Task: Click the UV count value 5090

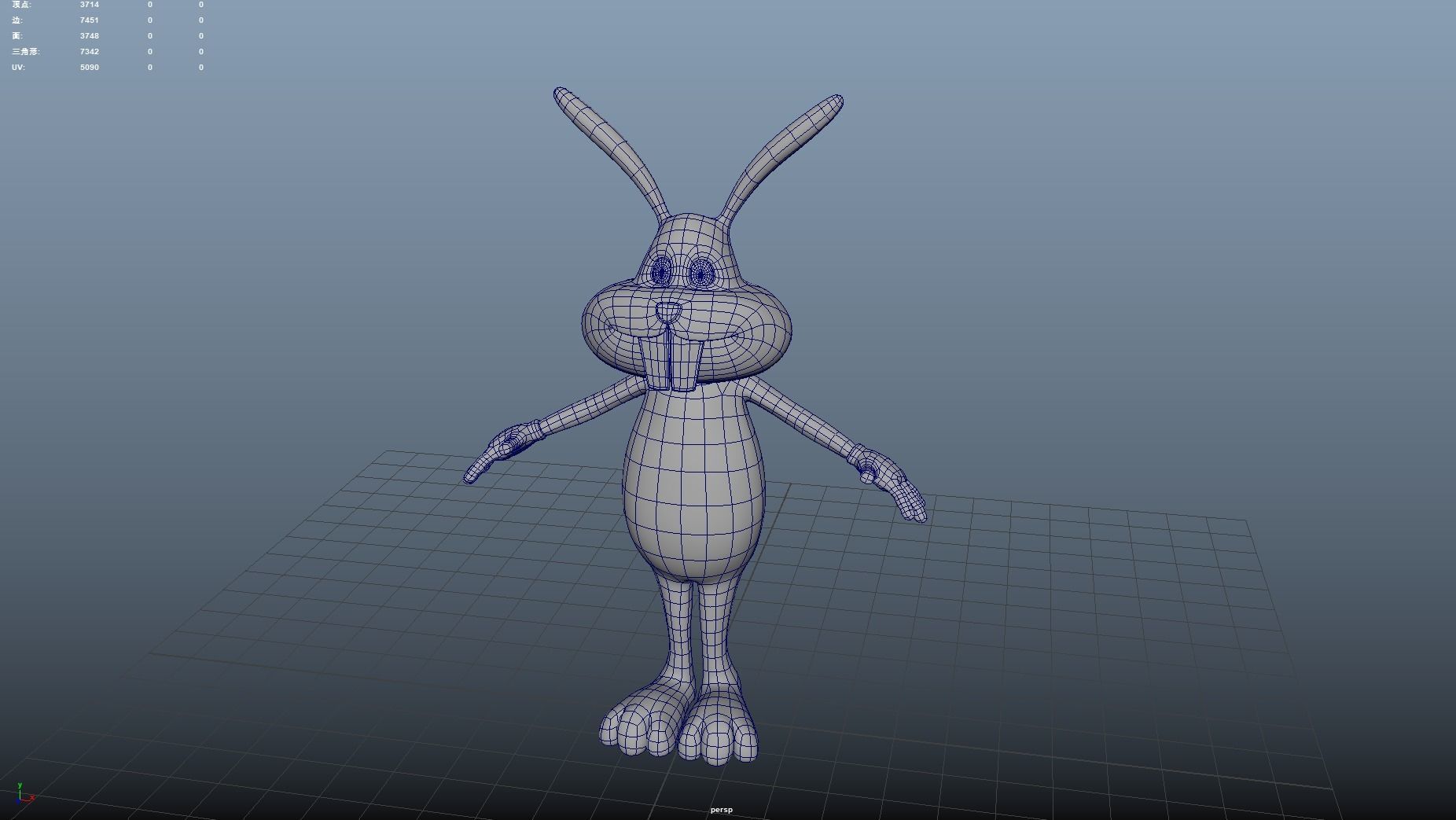Action: click(x=90, y=68)
